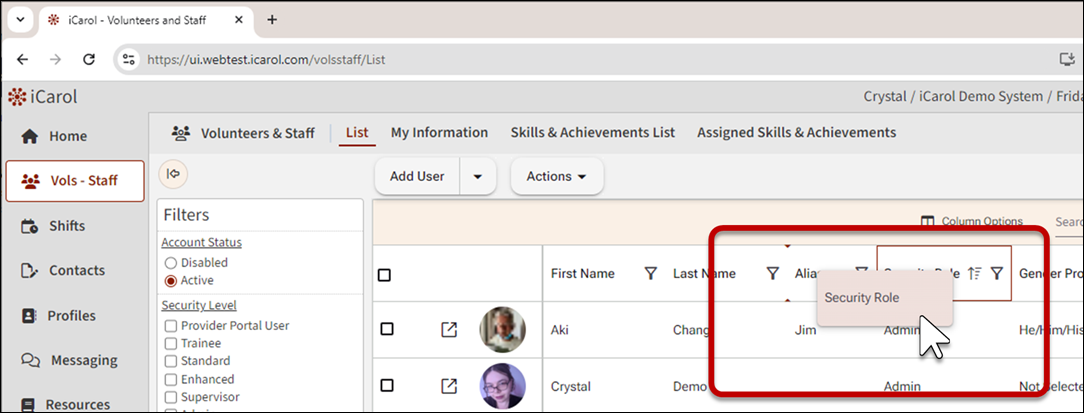The image size is (1084, 413).
Task: Open Column Options
Action: 971,221
